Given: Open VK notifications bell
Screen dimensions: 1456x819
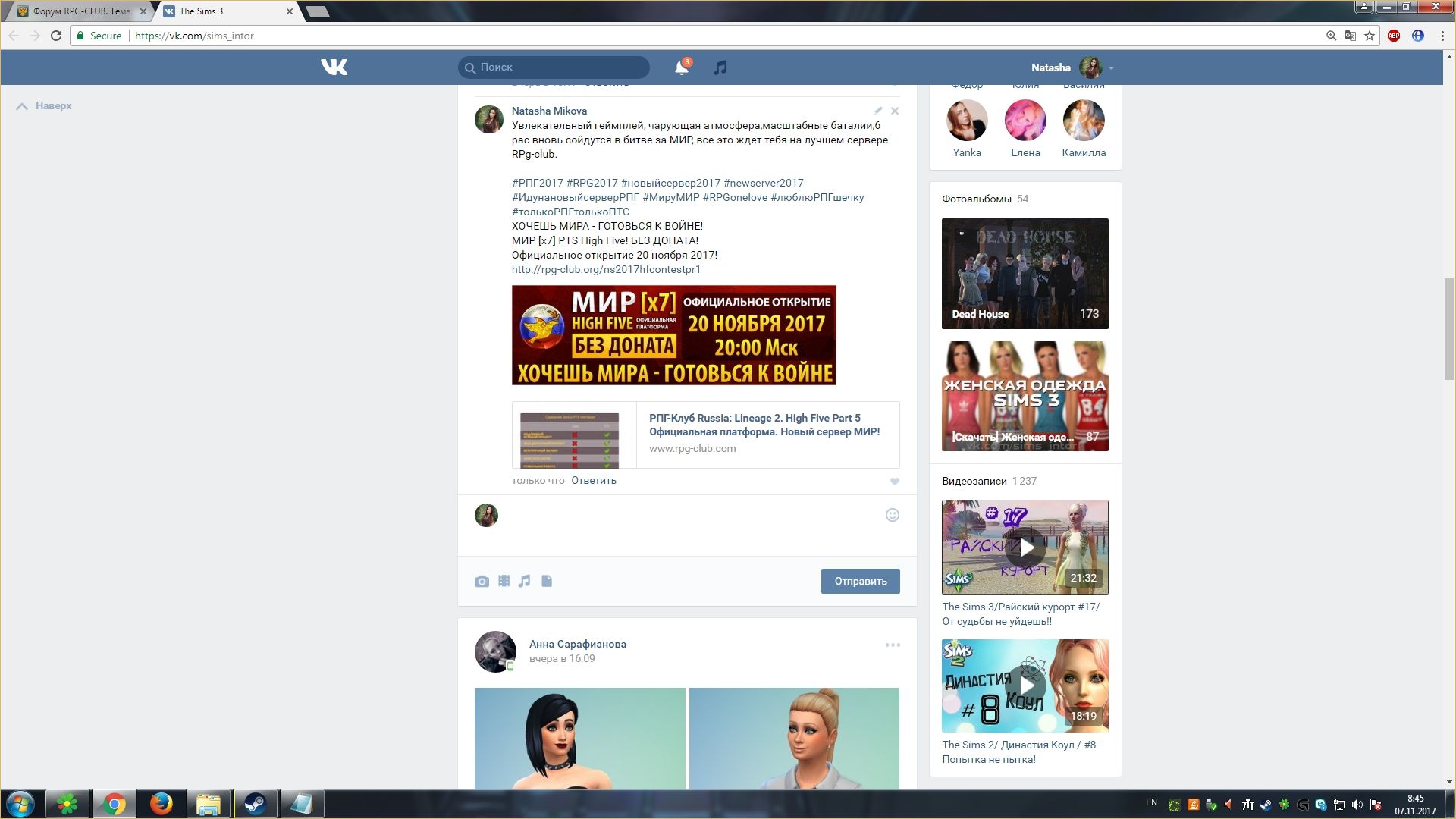Looking at the screenshot, I should click(x=681, y=67).
